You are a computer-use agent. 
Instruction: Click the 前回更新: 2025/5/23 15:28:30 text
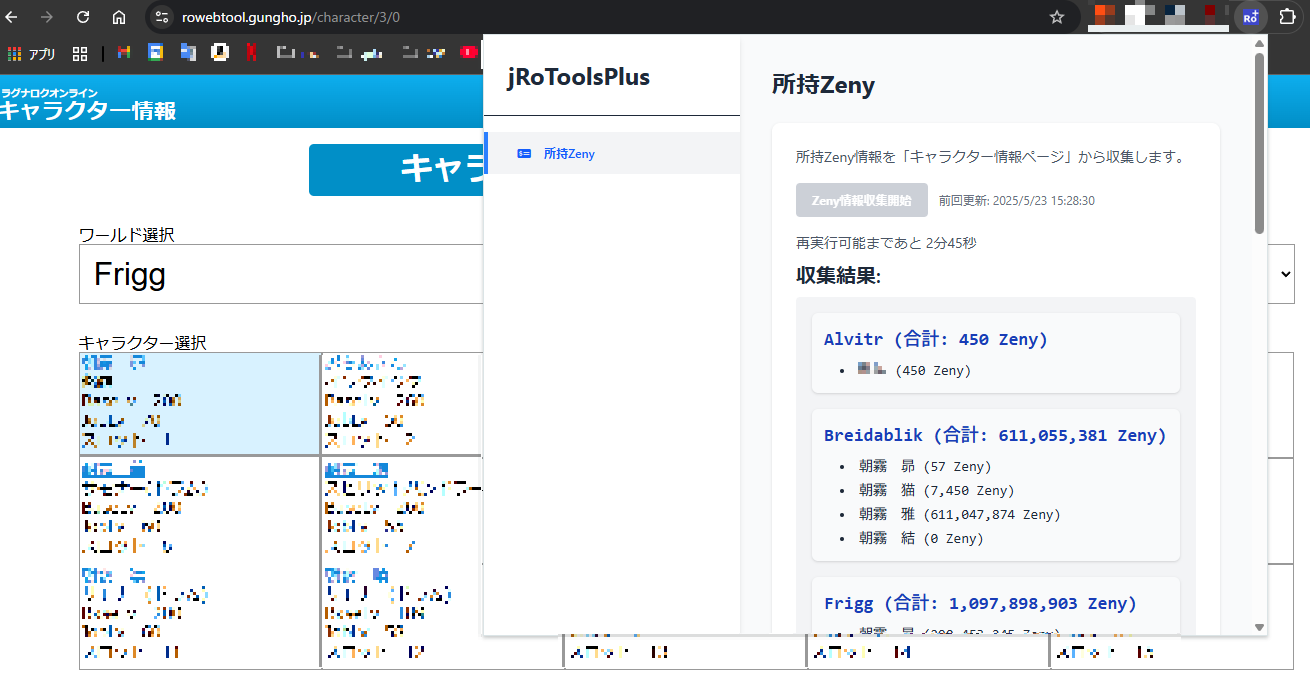[1016, 201]
